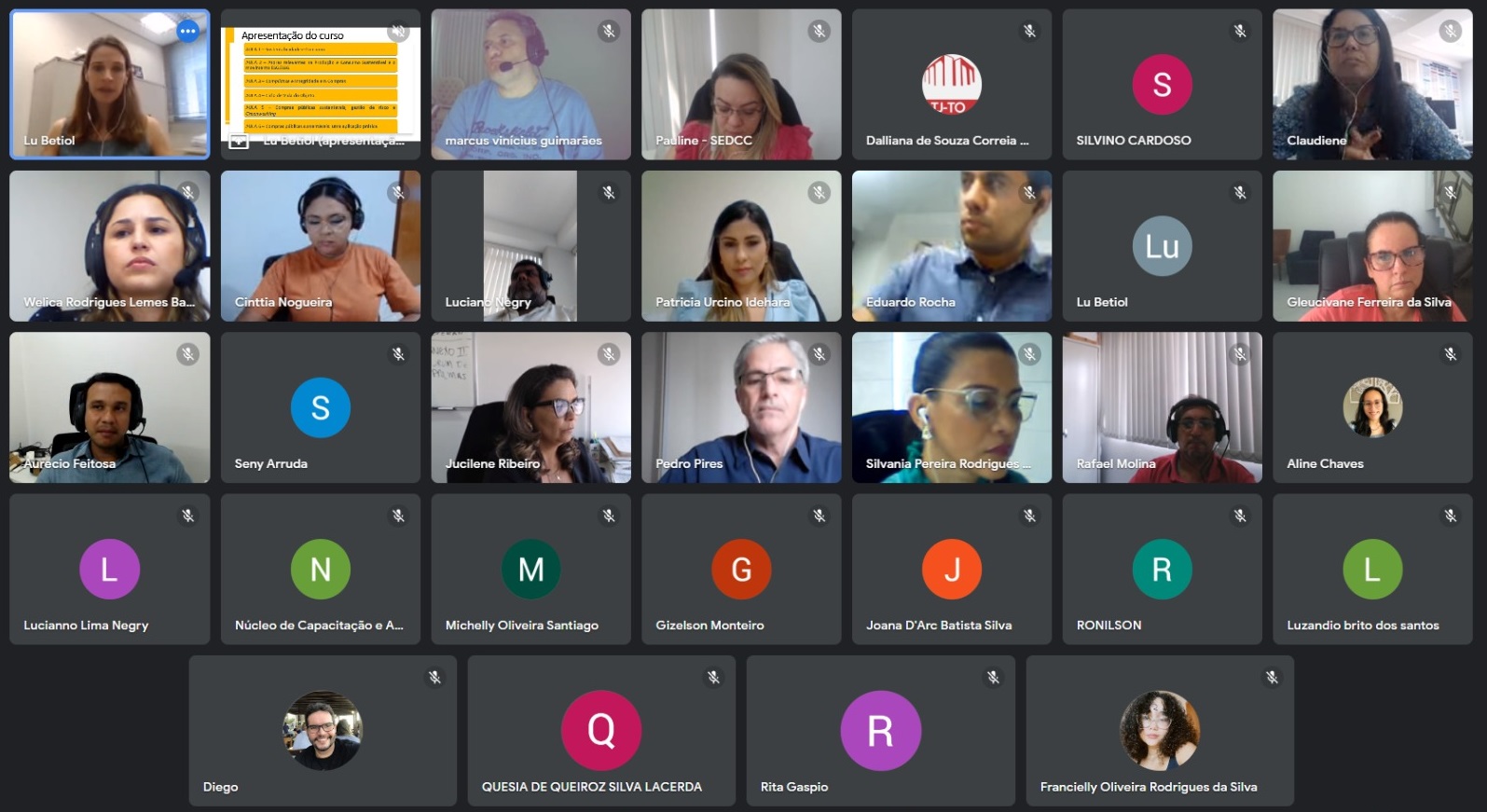
Task: Click the muted mic icon on RONILSON's tile
Action: point(1240,516)
